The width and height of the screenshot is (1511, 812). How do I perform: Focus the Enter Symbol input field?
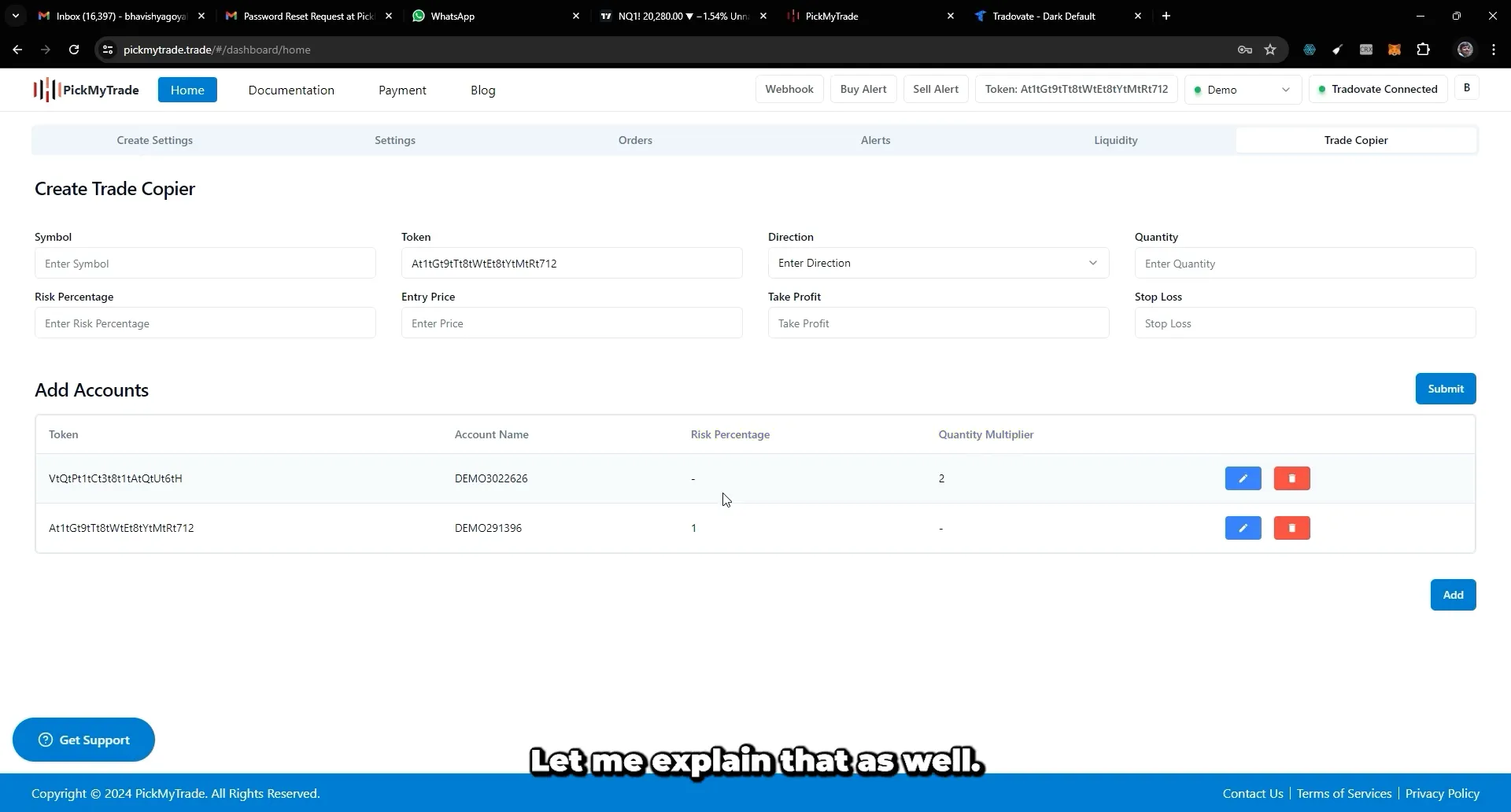(205, 263)
